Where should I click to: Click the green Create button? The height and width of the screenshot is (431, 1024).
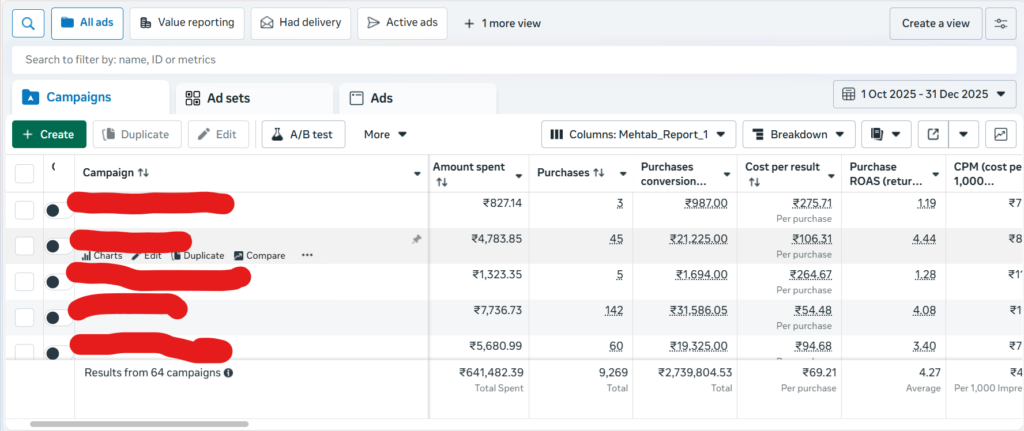(48, 134)
